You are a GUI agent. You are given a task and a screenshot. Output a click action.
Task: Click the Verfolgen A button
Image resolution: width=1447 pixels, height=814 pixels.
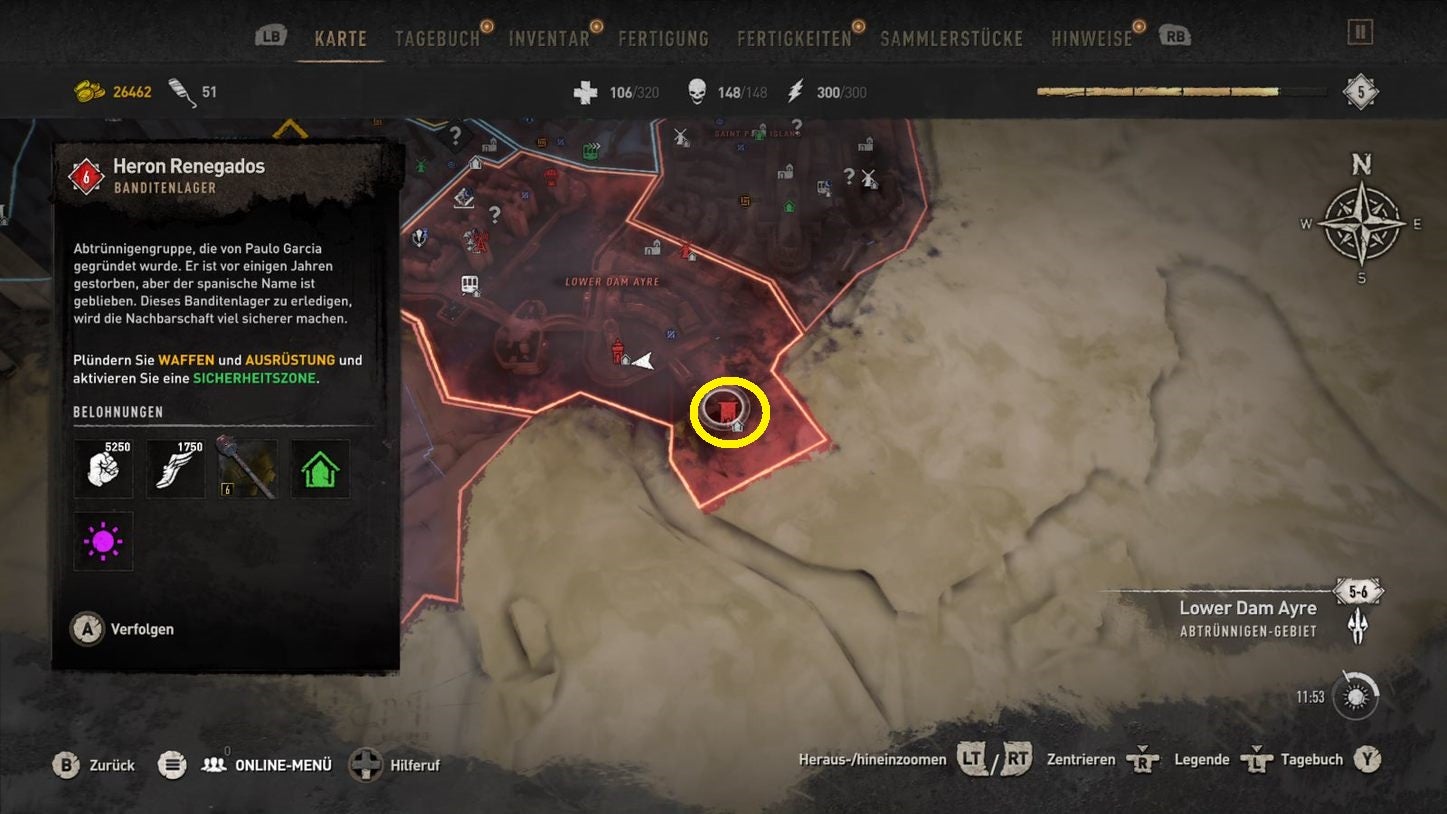pyautogui.click(x=122, y=629)
